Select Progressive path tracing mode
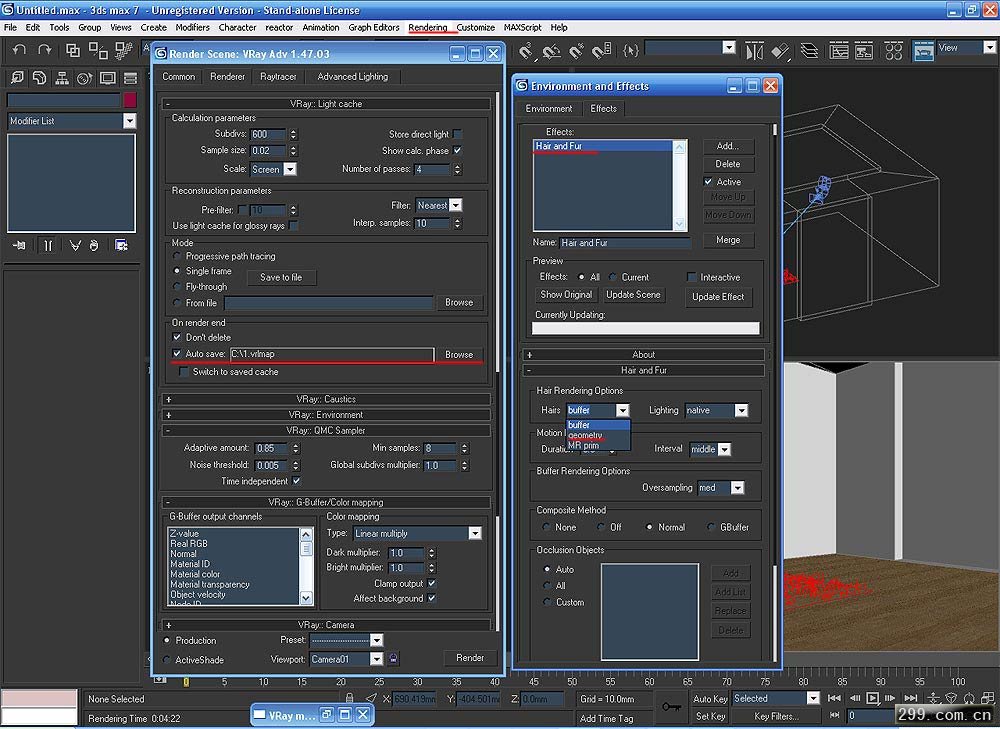The width and height of the screenshot is (1000, 729). [x=177, y=256]
